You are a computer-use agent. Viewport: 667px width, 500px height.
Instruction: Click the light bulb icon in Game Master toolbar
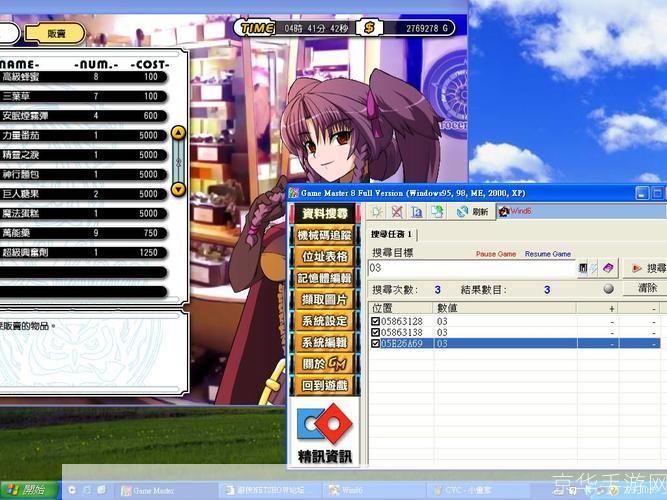point(376,211)
